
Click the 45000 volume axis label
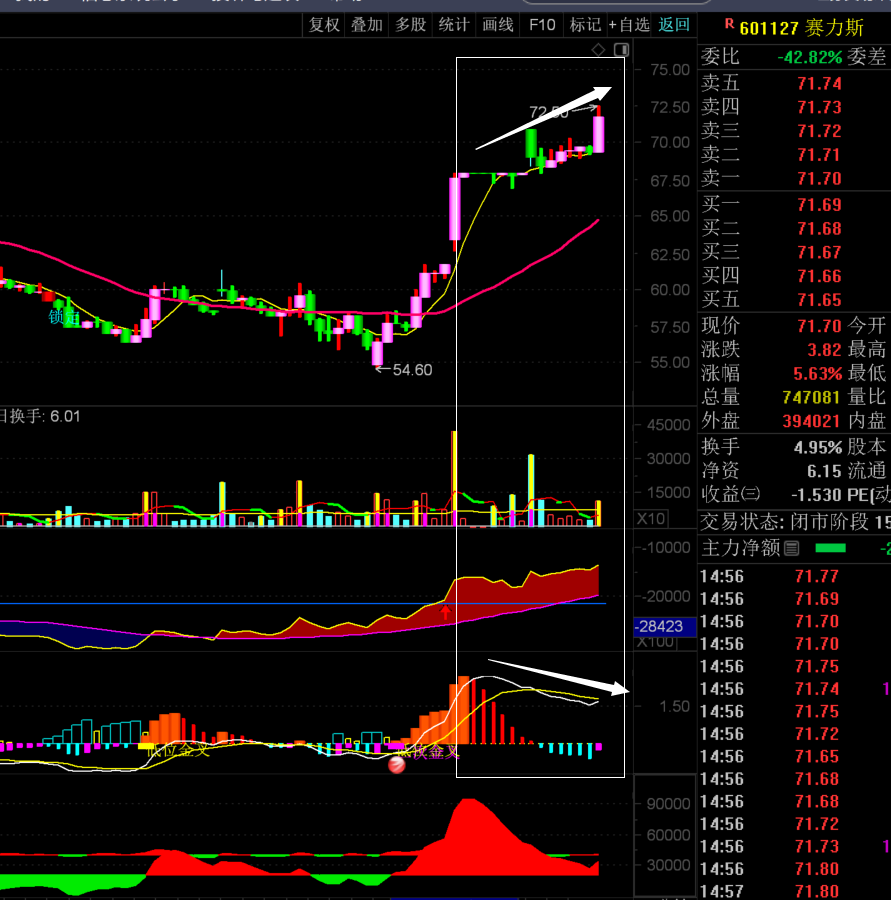668,425
